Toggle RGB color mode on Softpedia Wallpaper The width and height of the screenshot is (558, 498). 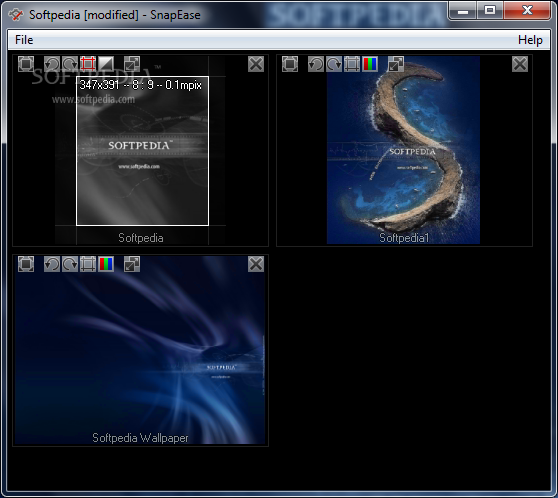pyautogui.click(x=106, y=264)
